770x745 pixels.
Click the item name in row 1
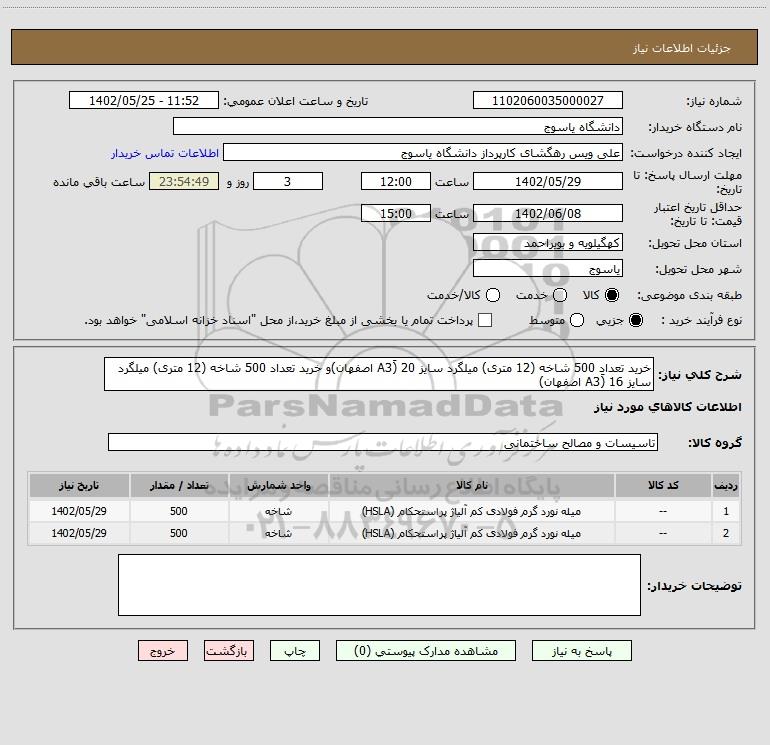coord(471,511)
